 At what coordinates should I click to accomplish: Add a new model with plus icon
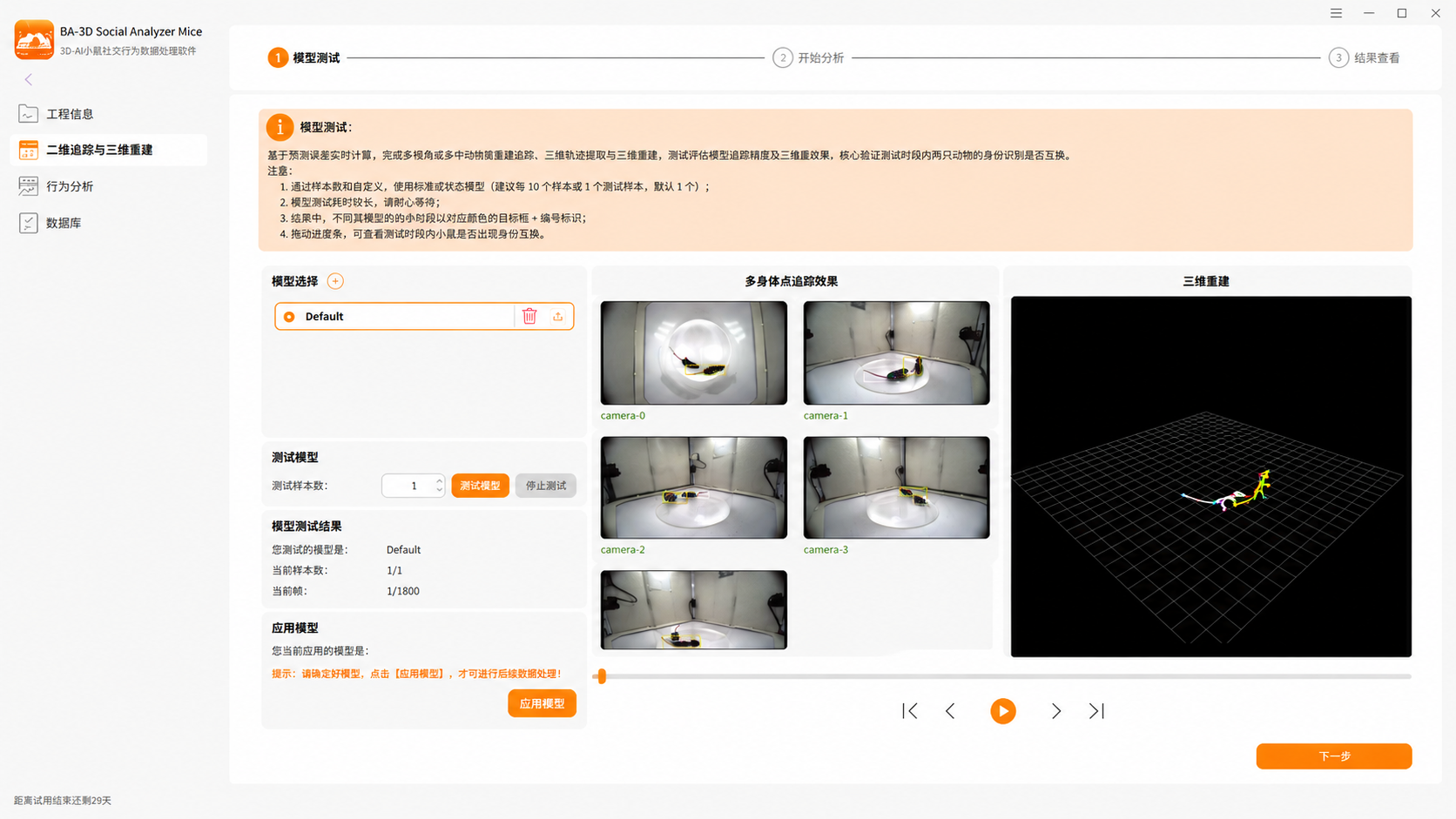[335, 281]
